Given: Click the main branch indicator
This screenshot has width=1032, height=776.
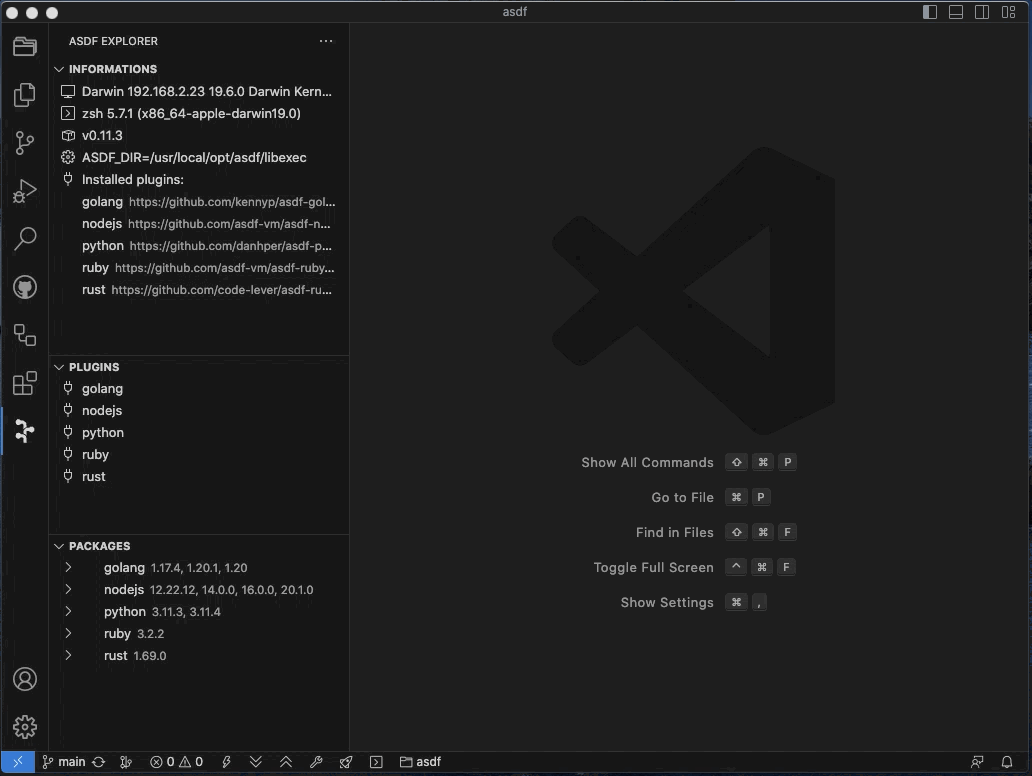Looking at the screenshot, I should (64, 762).
